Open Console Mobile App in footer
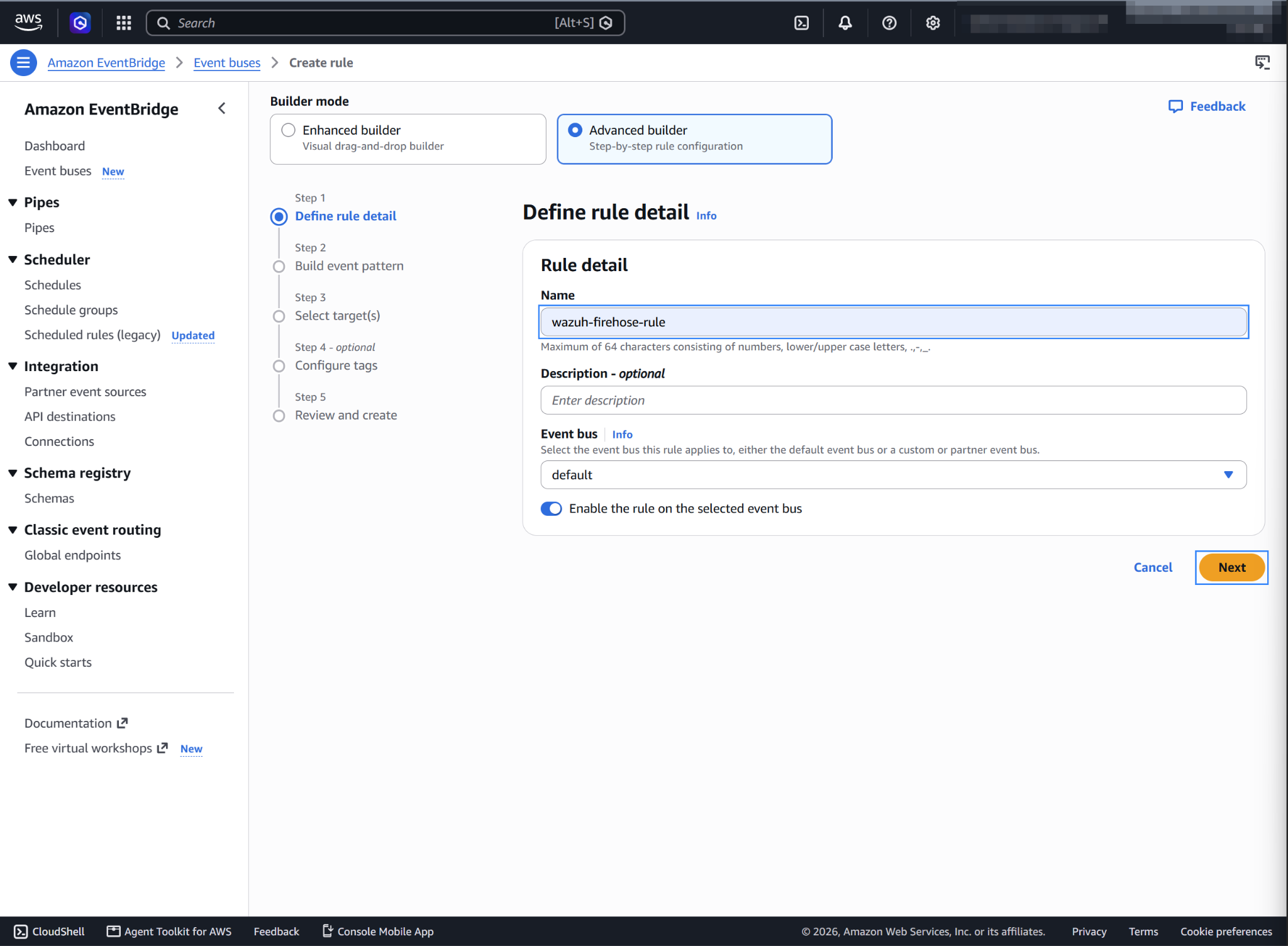 378,932
